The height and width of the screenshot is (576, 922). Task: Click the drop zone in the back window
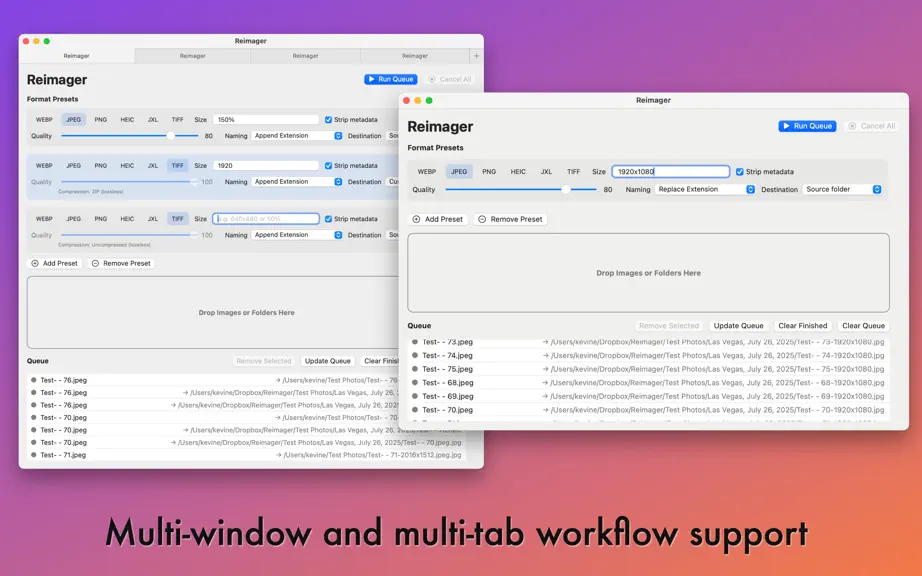pyautogui.click(x=213, y=313)
